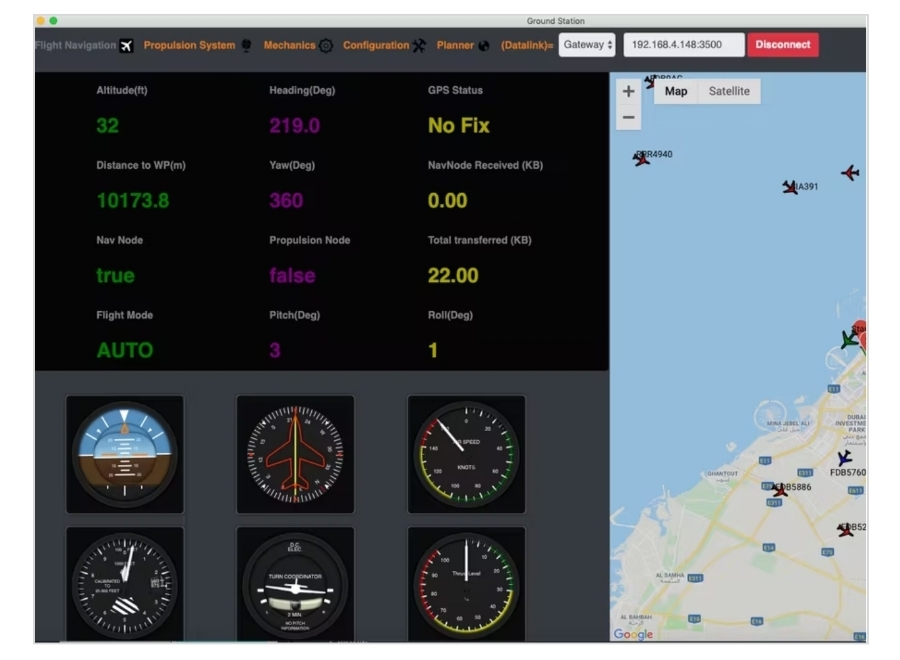Viewport: 900px width, 660px height.
Task: Click the artificial horizon attitude indicator
Action: point(125,454)
